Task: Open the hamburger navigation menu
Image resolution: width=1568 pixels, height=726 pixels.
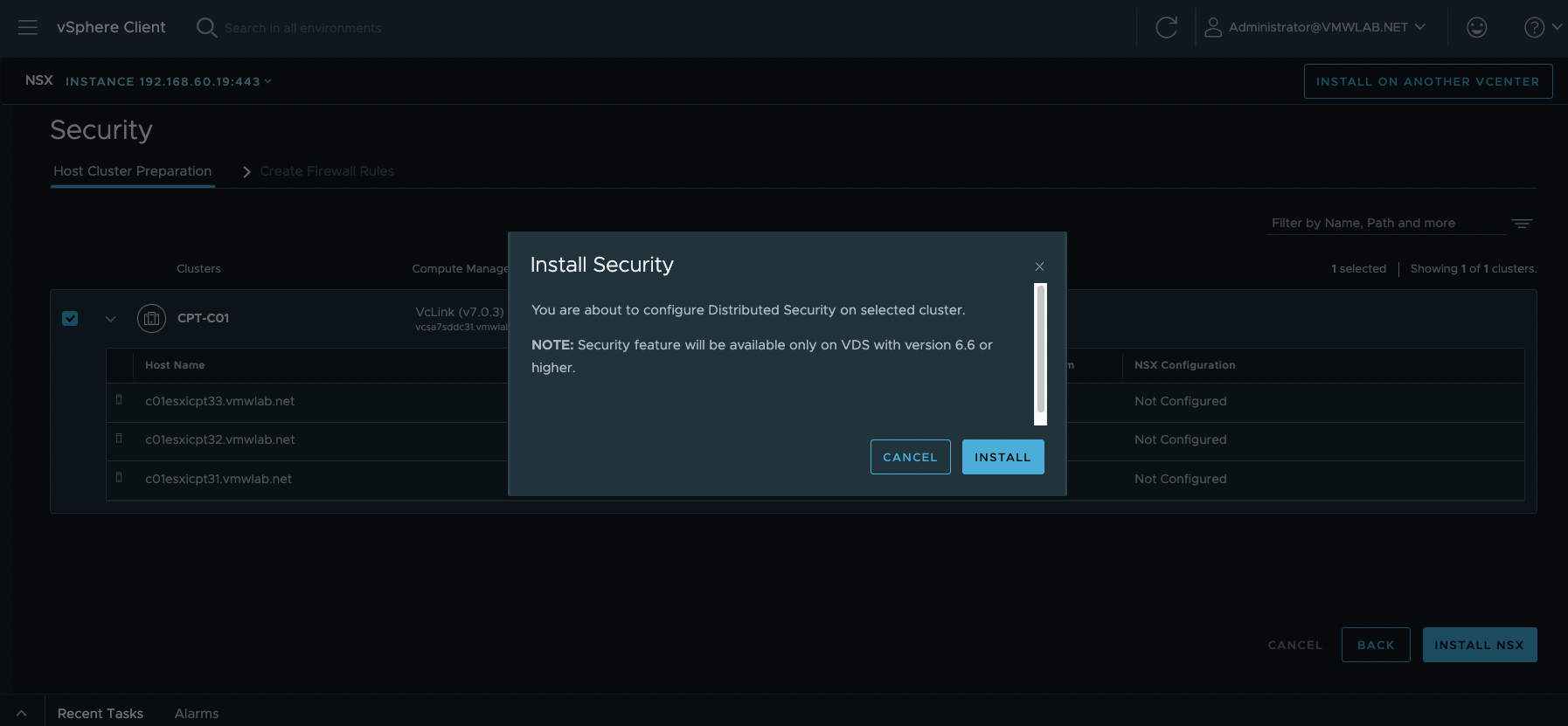Action: pyautogui.click(x=28, y=27)
